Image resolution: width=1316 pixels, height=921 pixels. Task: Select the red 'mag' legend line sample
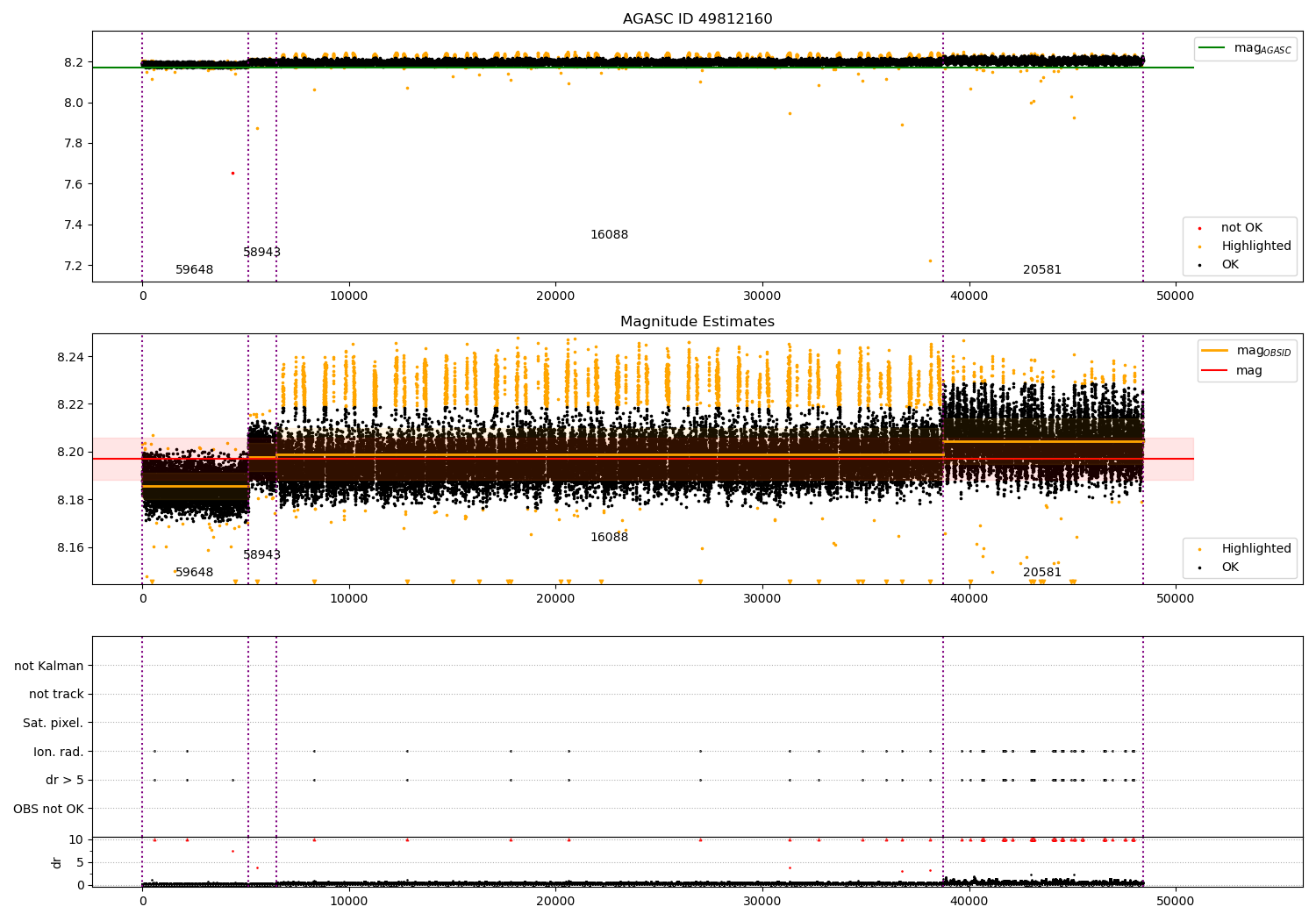pos(1215,371)
